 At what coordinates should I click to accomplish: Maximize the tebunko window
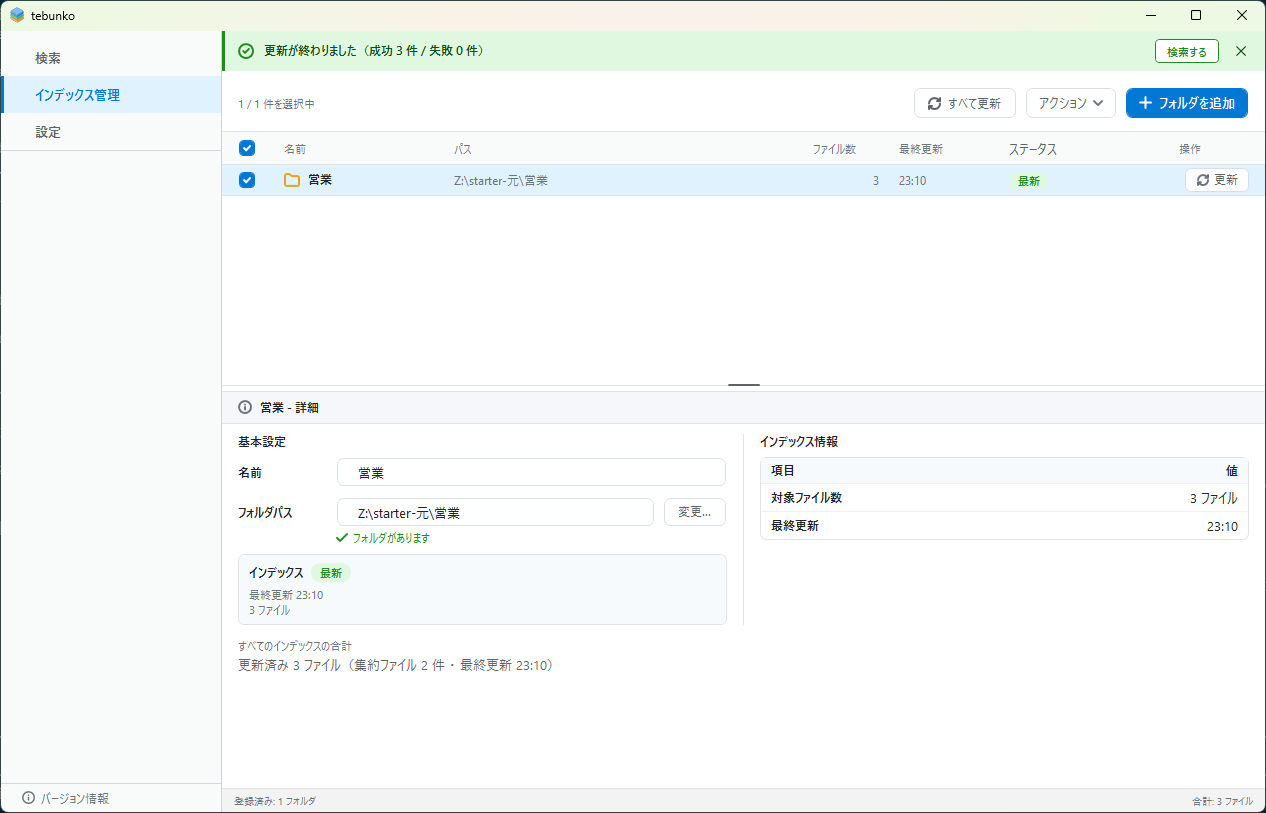click(x=1196, y=15)
